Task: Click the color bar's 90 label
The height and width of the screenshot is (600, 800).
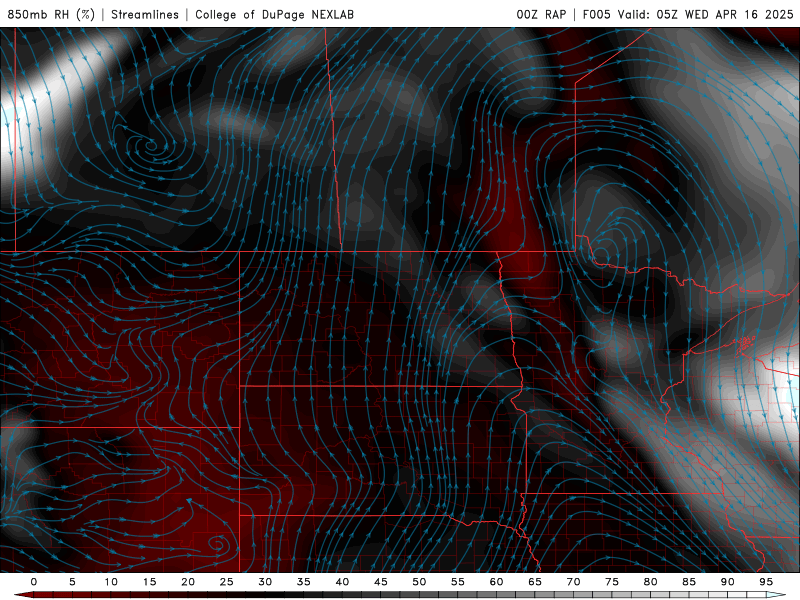Action: tap(728, 582)
